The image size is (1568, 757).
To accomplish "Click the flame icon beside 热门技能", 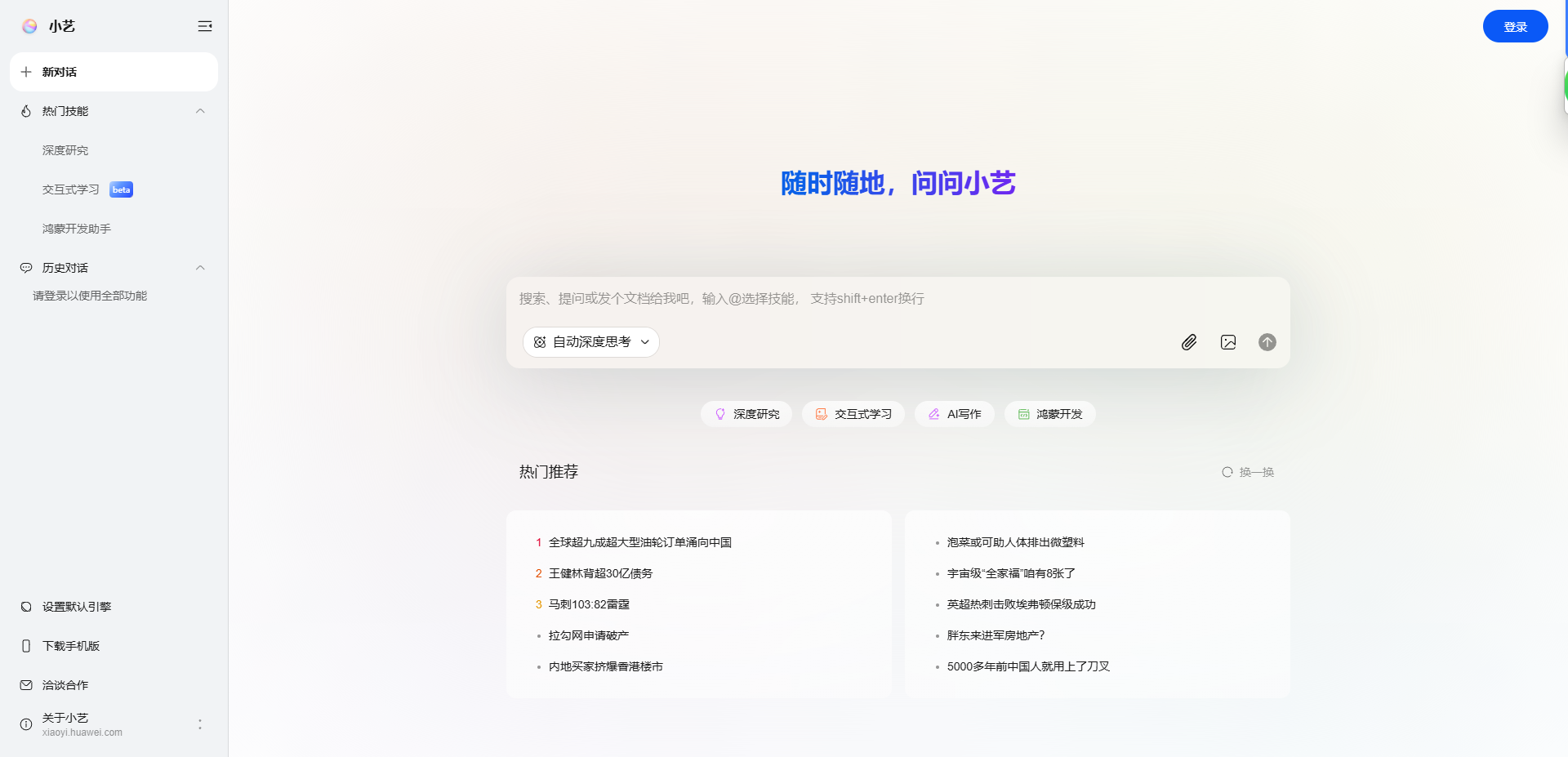I will 26,111.
